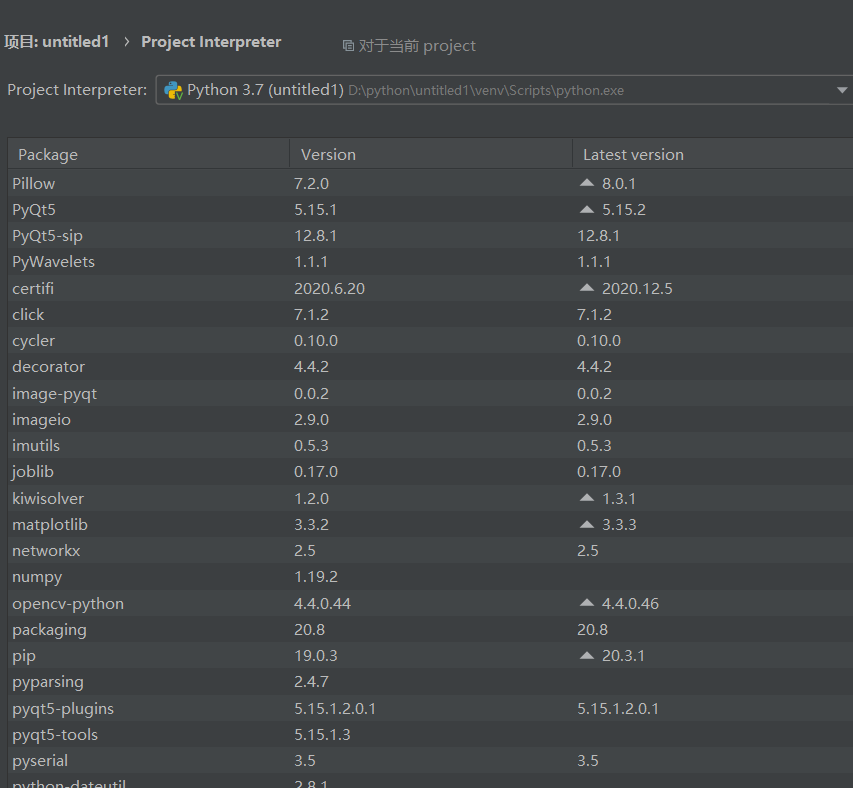The width and height of the screenshot is (853, 788).
Task: Click version 5.15.1.3 of pyqt5-tools
Action: 322,735
